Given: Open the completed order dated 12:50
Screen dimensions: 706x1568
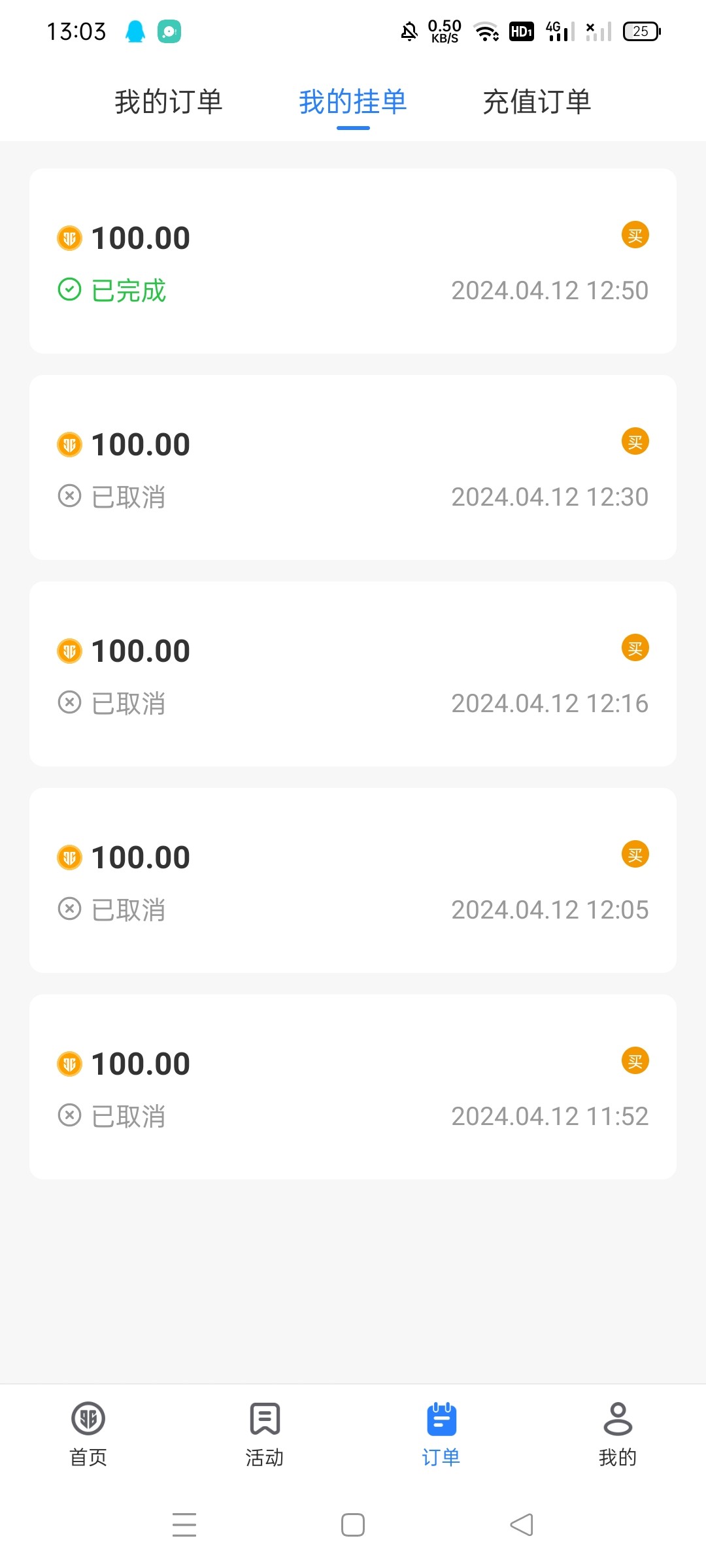Looking at the screenshot, I should tap(353, 261).
